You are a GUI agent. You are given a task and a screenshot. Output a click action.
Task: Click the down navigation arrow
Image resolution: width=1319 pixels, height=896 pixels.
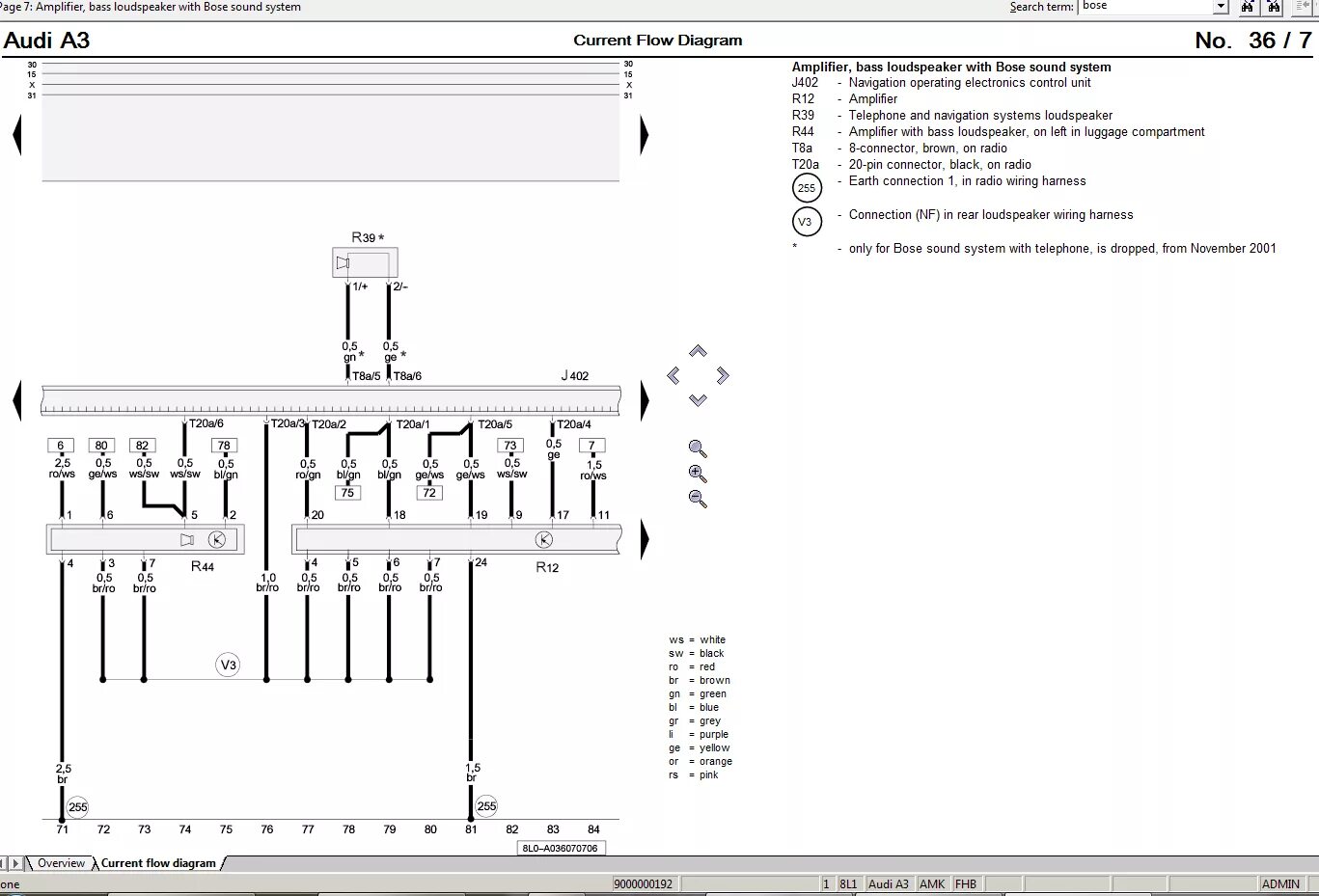pyautogui.click(x=698, y=399)
